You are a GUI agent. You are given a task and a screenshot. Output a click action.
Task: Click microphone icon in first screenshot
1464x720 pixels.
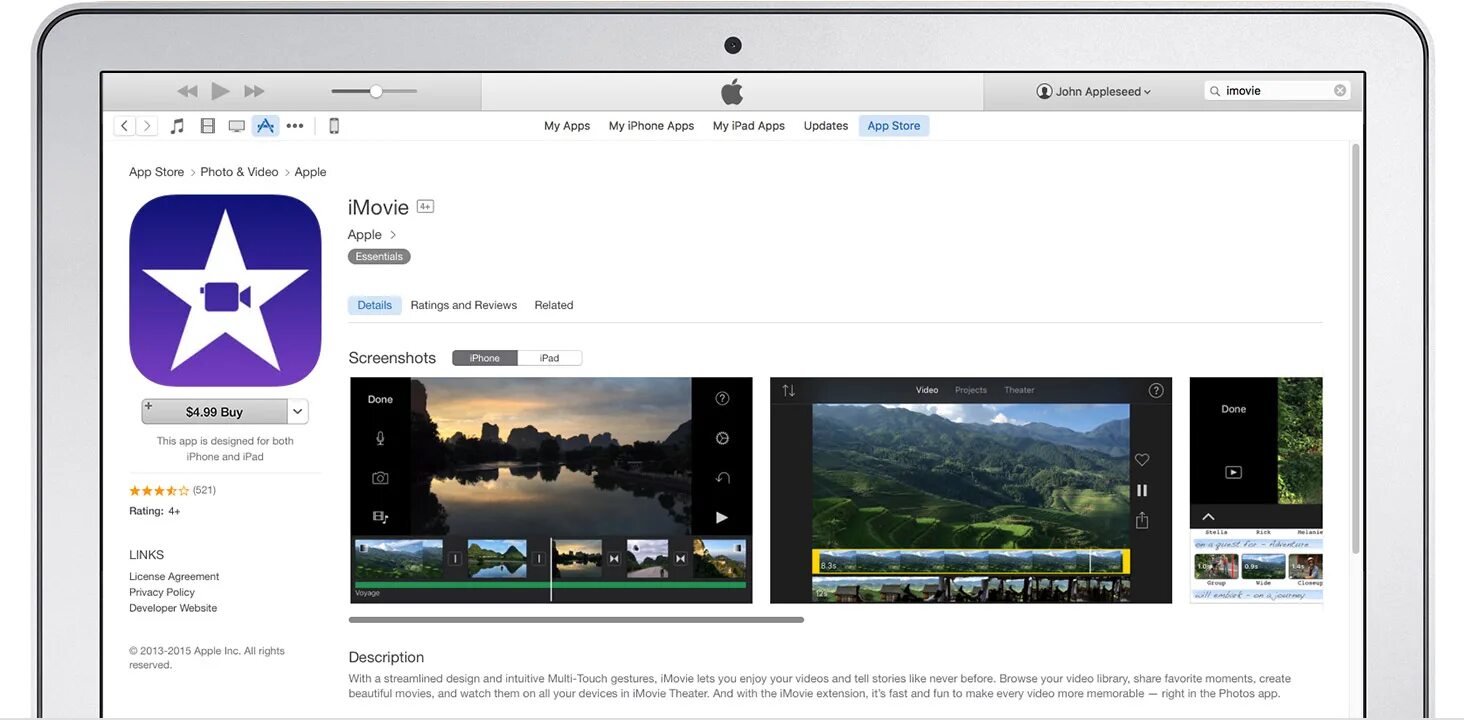point(380,438)
